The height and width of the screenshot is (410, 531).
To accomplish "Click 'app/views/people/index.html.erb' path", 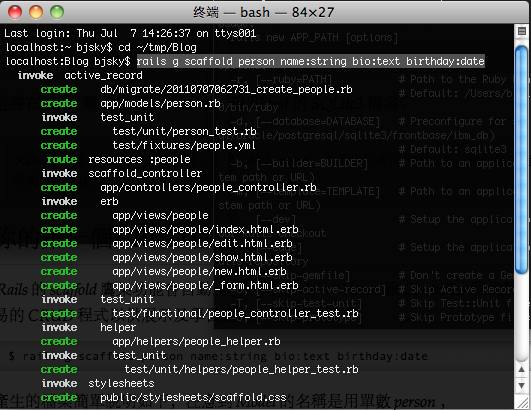I will (205, 230).
